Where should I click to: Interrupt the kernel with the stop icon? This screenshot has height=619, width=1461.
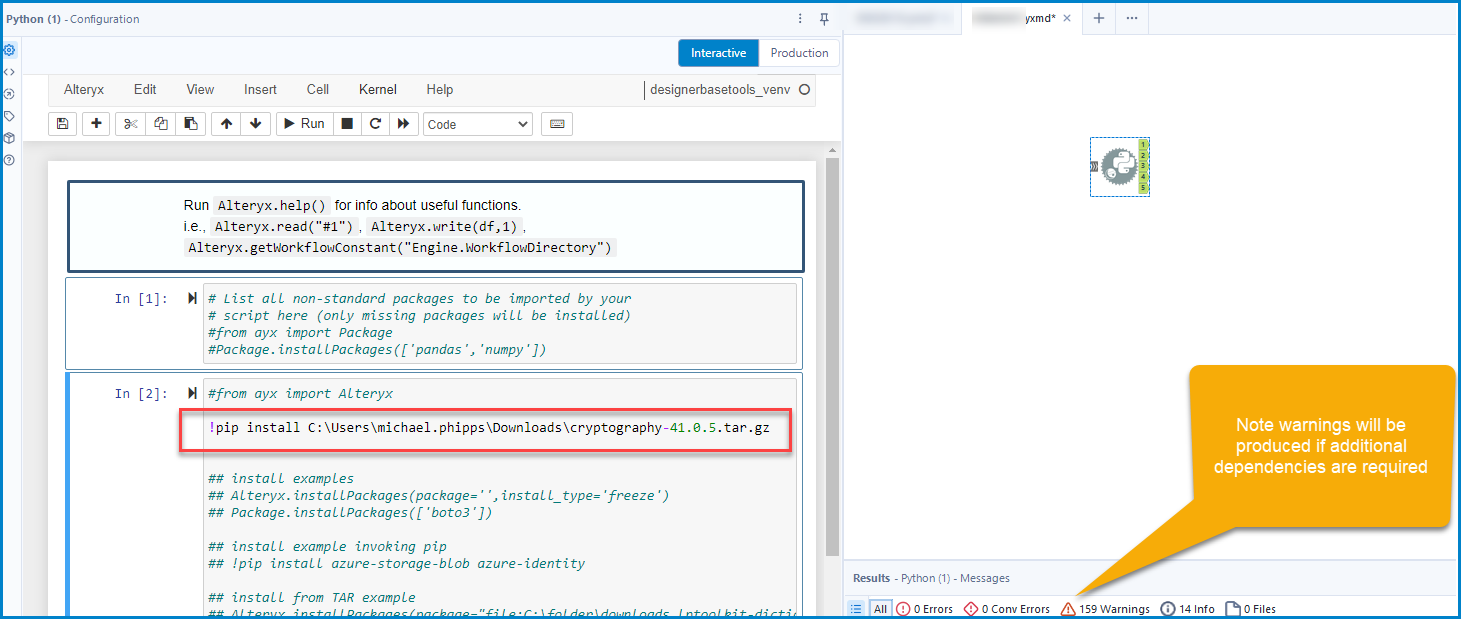[x=347, y=124]
